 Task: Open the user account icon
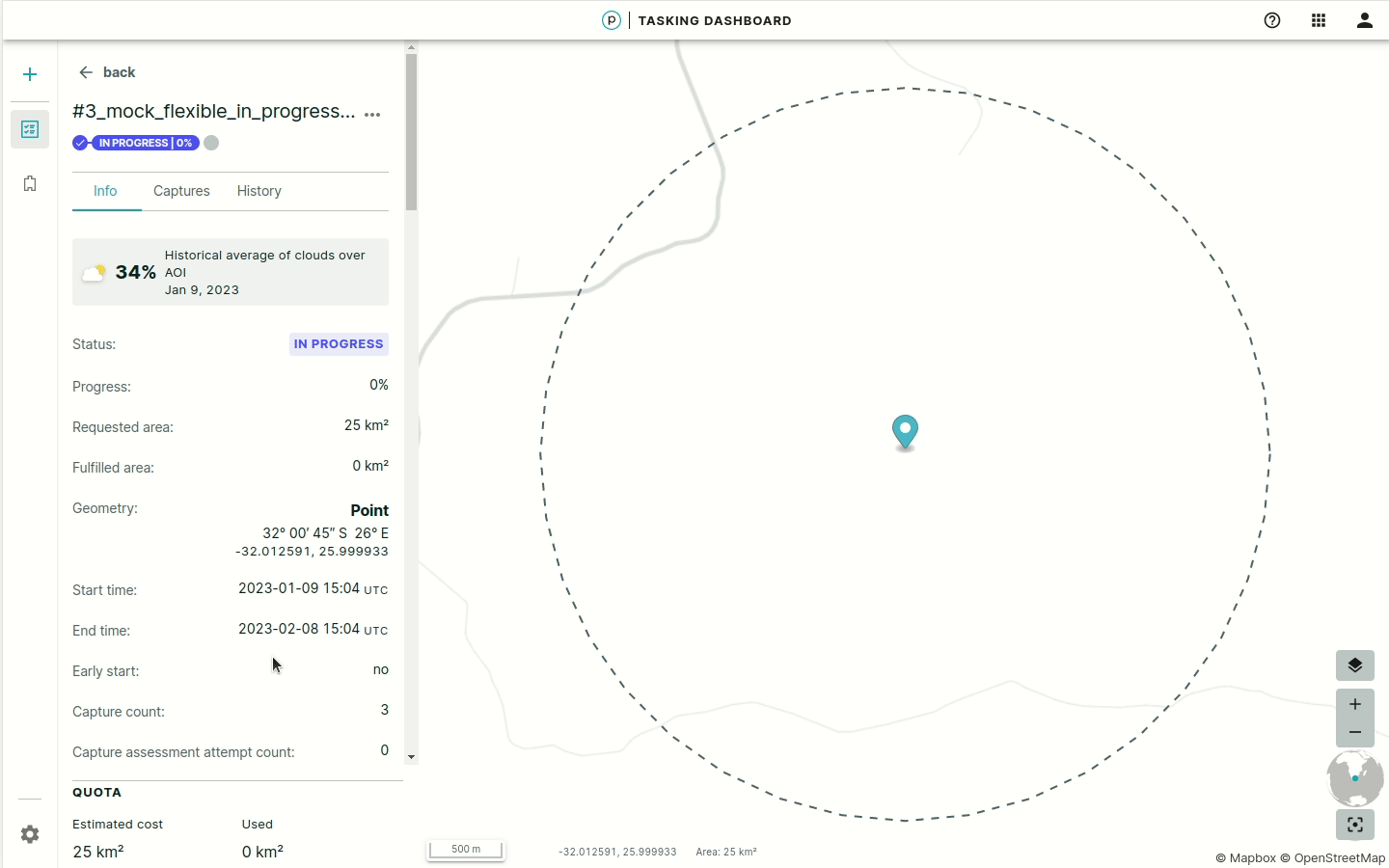tap(1365, 20)
